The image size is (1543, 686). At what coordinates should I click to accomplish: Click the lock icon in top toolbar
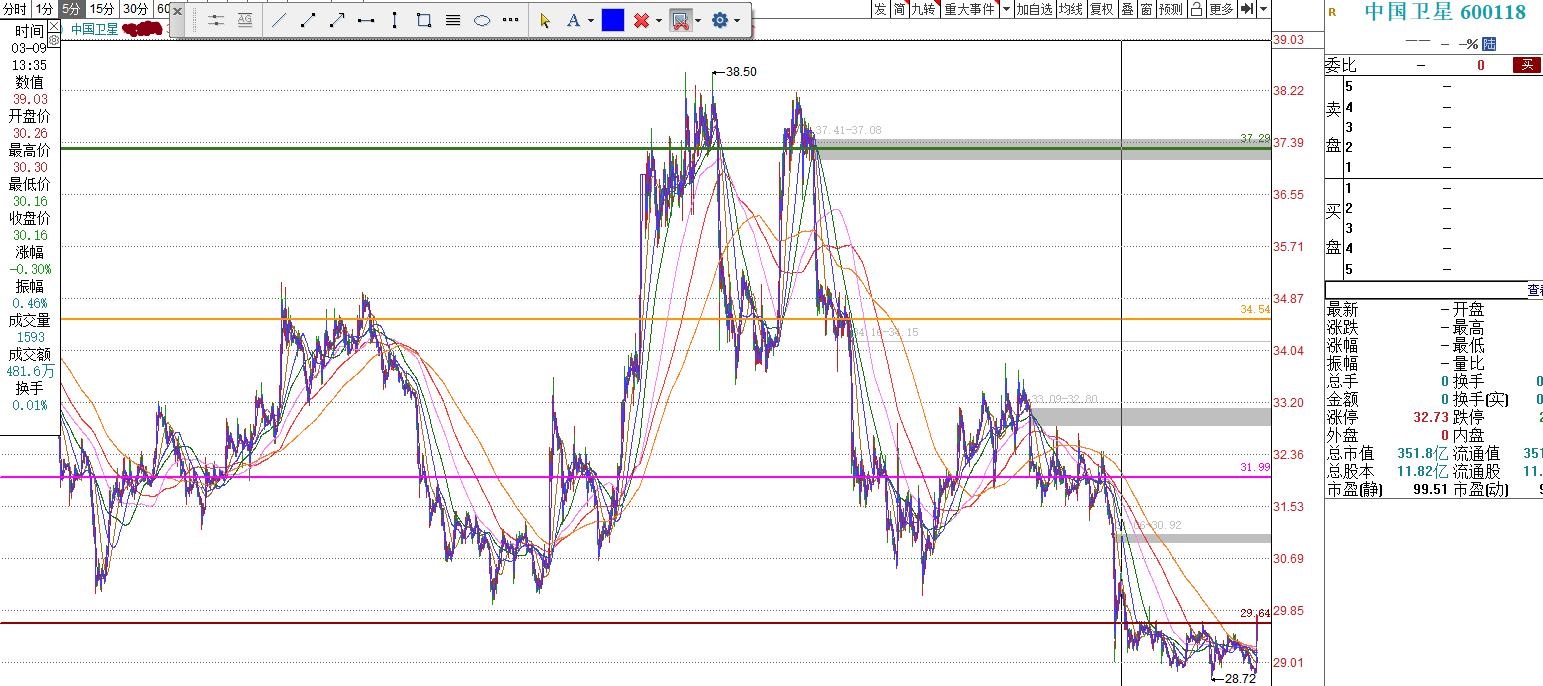pyautogui.click(x=1196, y=9)
